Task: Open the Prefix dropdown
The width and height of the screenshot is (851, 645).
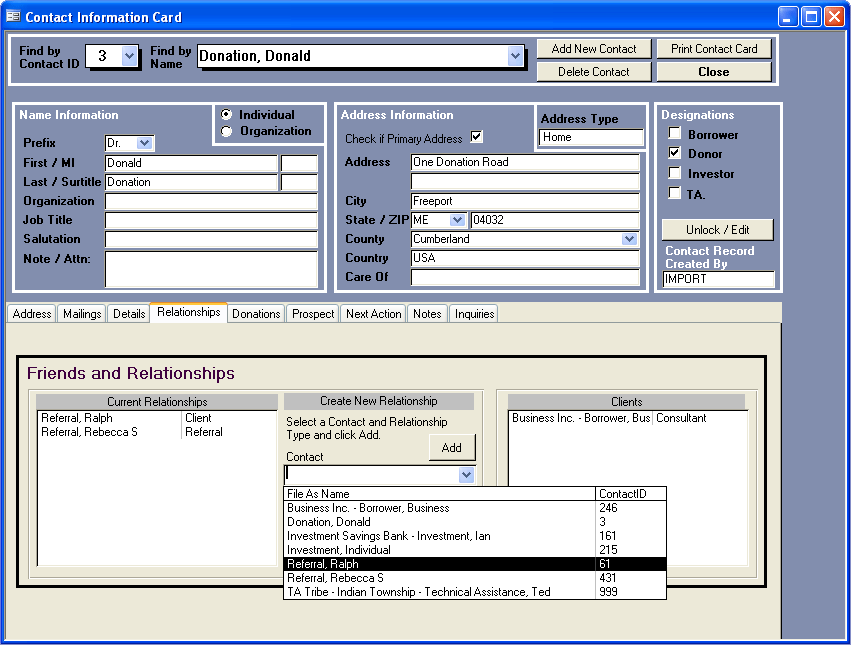Action: point(145,144)
